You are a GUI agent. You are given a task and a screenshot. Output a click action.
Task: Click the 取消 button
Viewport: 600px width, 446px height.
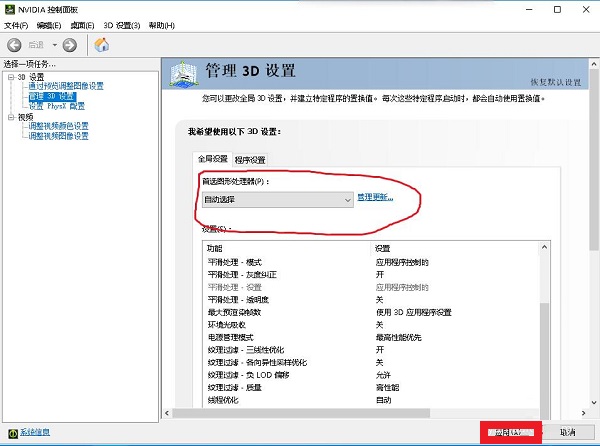coord(567,432)
